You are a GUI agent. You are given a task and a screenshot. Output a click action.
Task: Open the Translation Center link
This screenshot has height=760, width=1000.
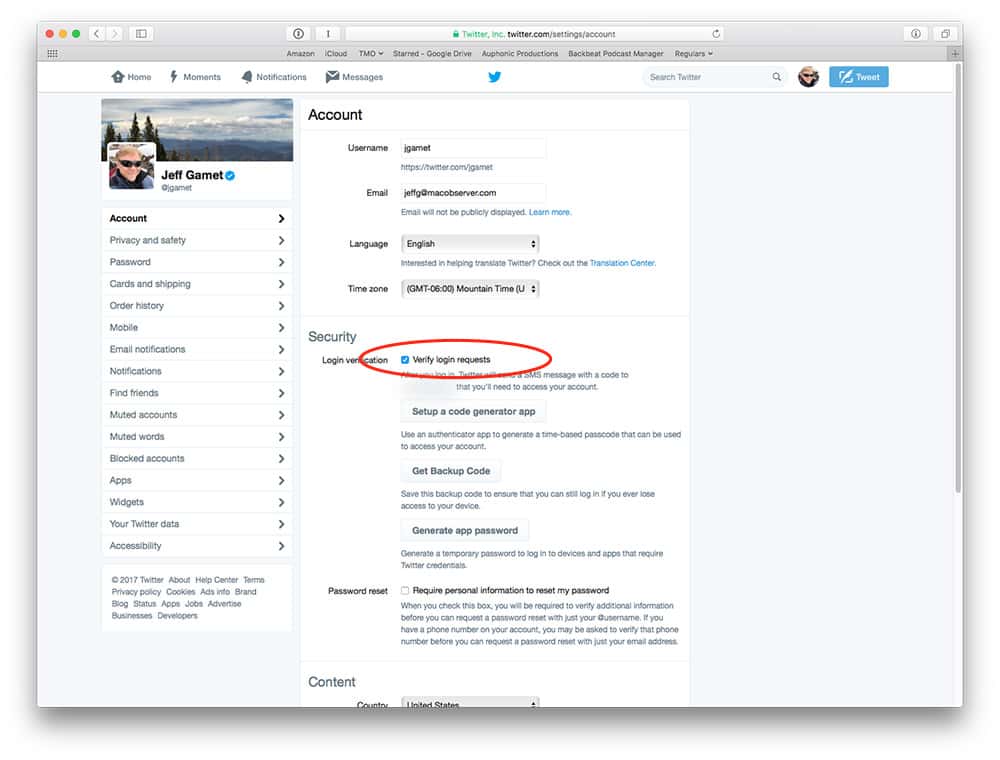click(x=622, y=263)
